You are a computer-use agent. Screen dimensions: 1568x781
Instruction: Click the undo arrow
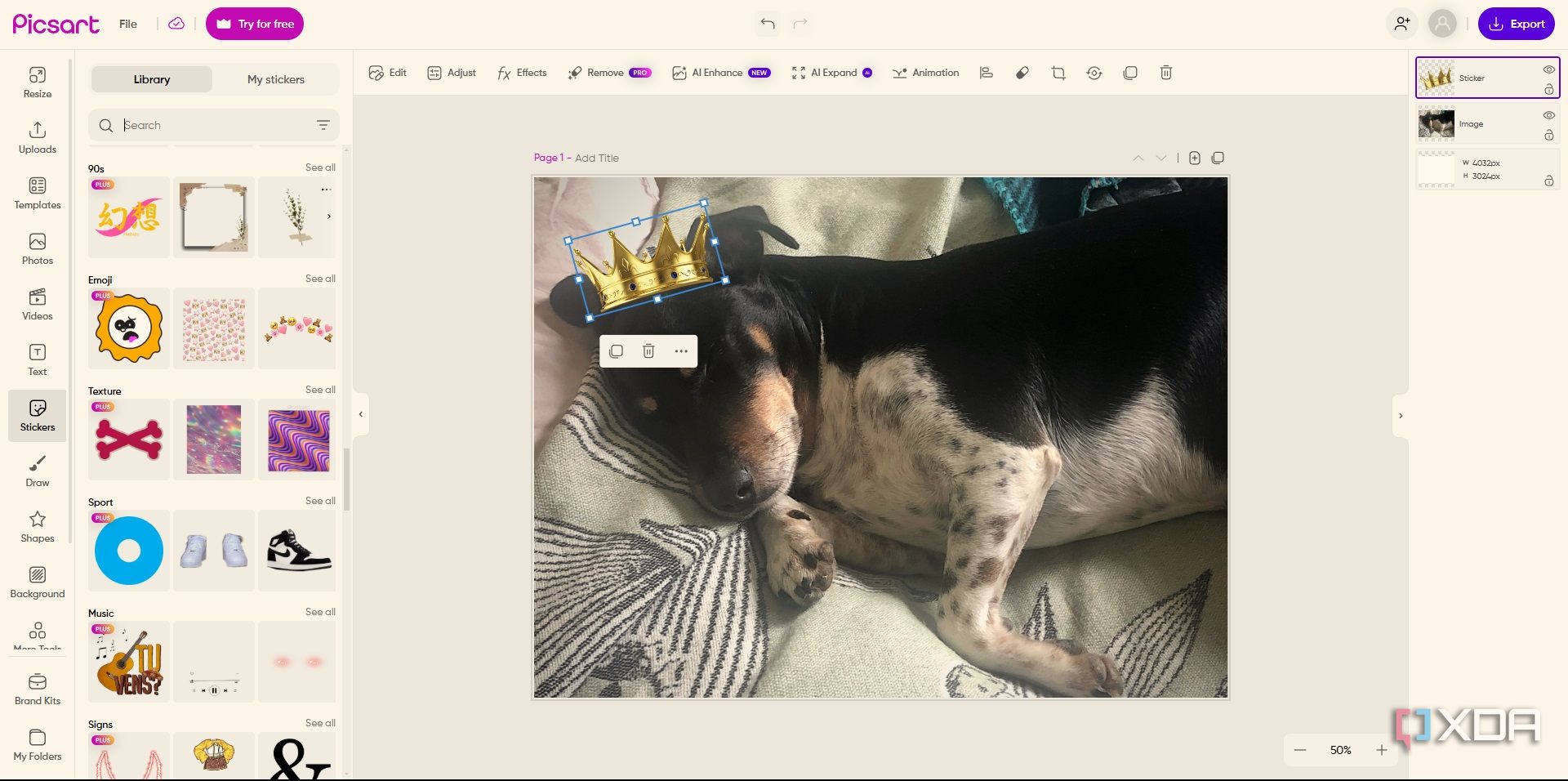pos(767,24)
